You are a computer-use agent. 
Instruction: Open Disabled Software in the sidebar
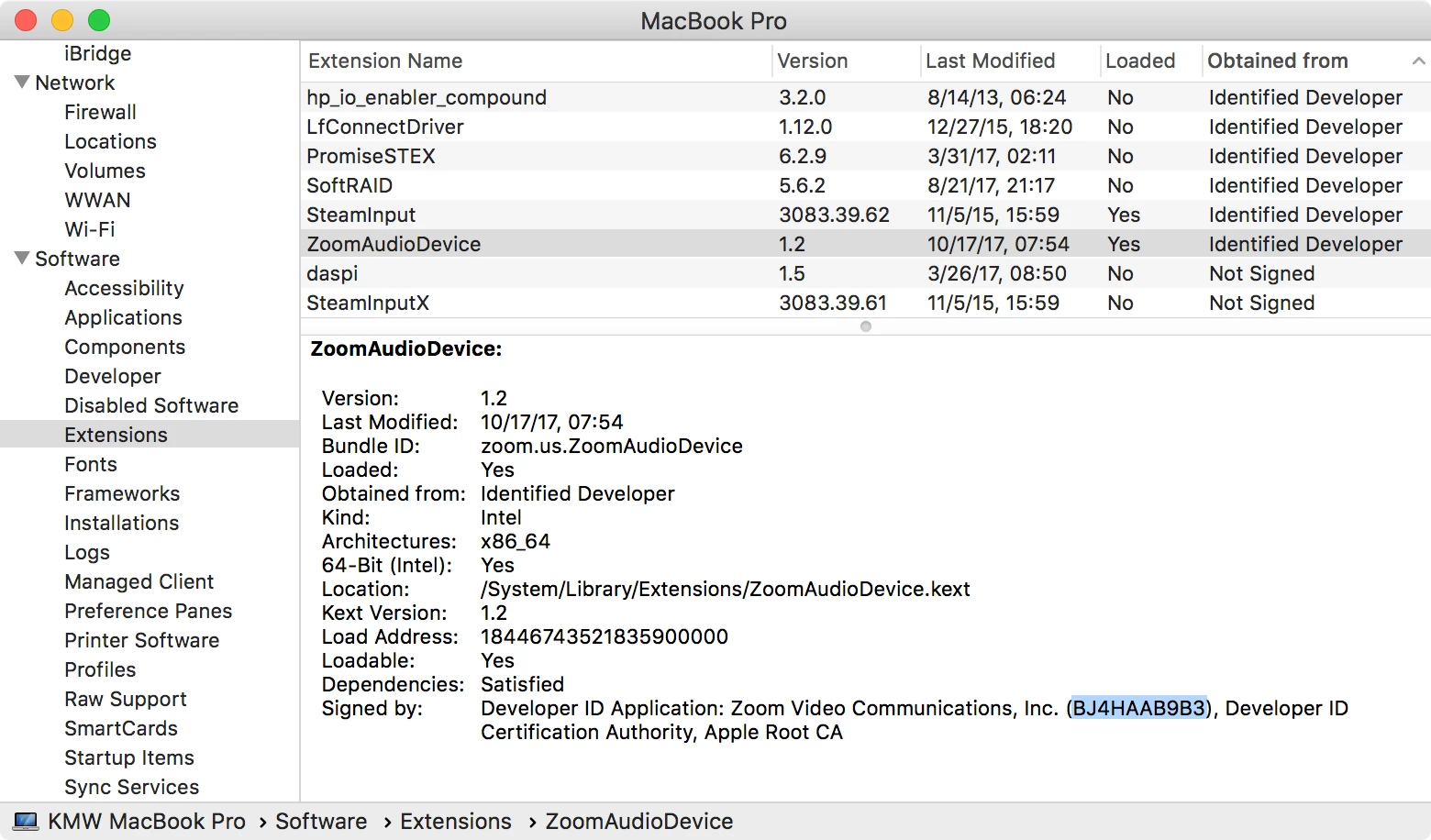coord(151,405)
